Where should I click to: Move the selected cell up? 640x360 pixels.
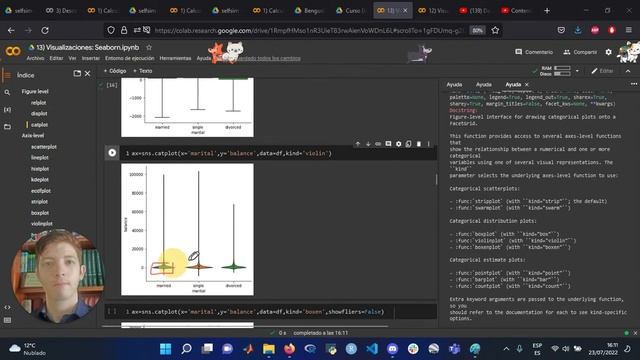point(358,144)
